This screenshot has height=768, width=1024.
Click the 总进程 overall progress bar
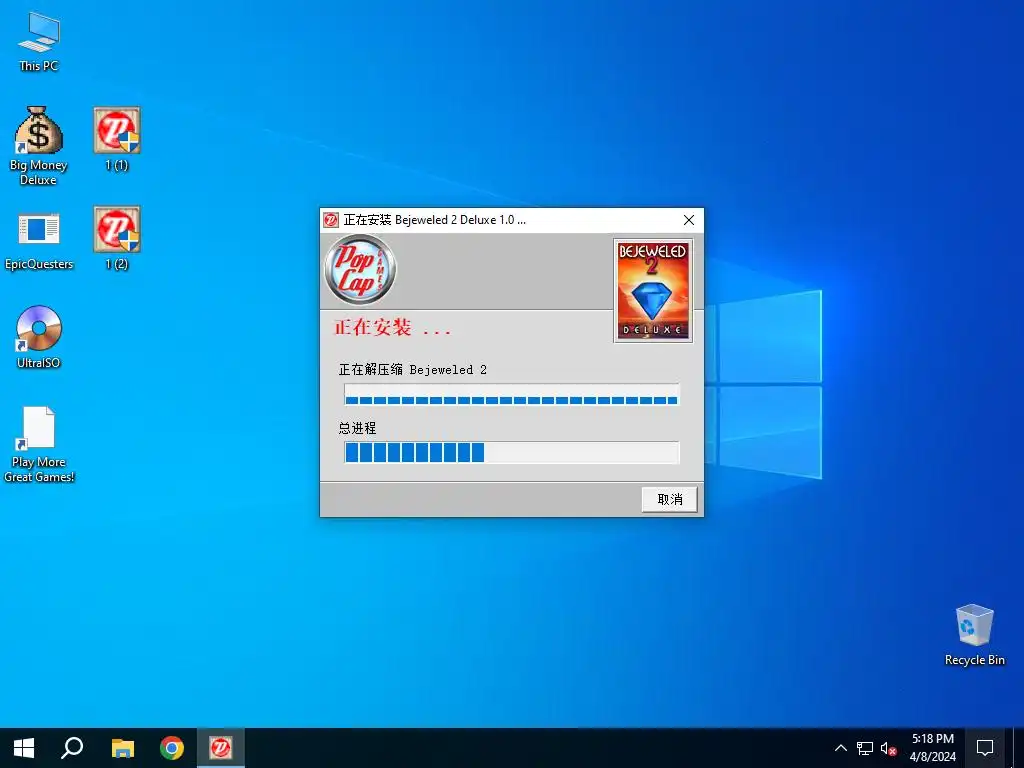point(511,452)
